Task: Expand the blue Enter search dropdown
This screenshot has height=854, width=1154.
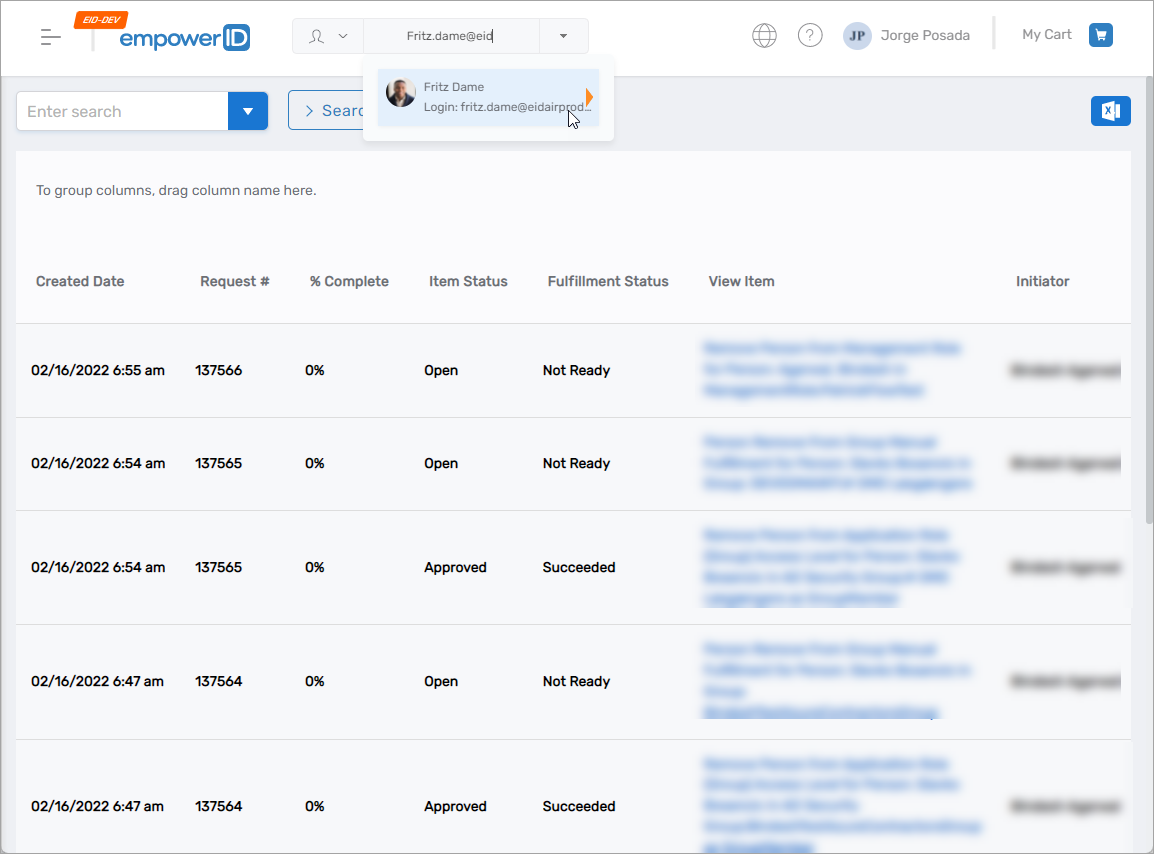Action: [248, 111]
